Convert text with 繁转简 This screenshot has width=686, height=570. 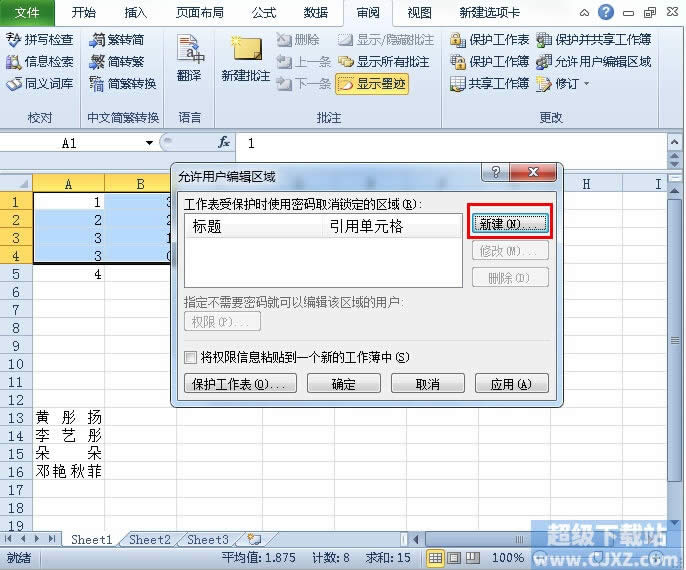116,40
